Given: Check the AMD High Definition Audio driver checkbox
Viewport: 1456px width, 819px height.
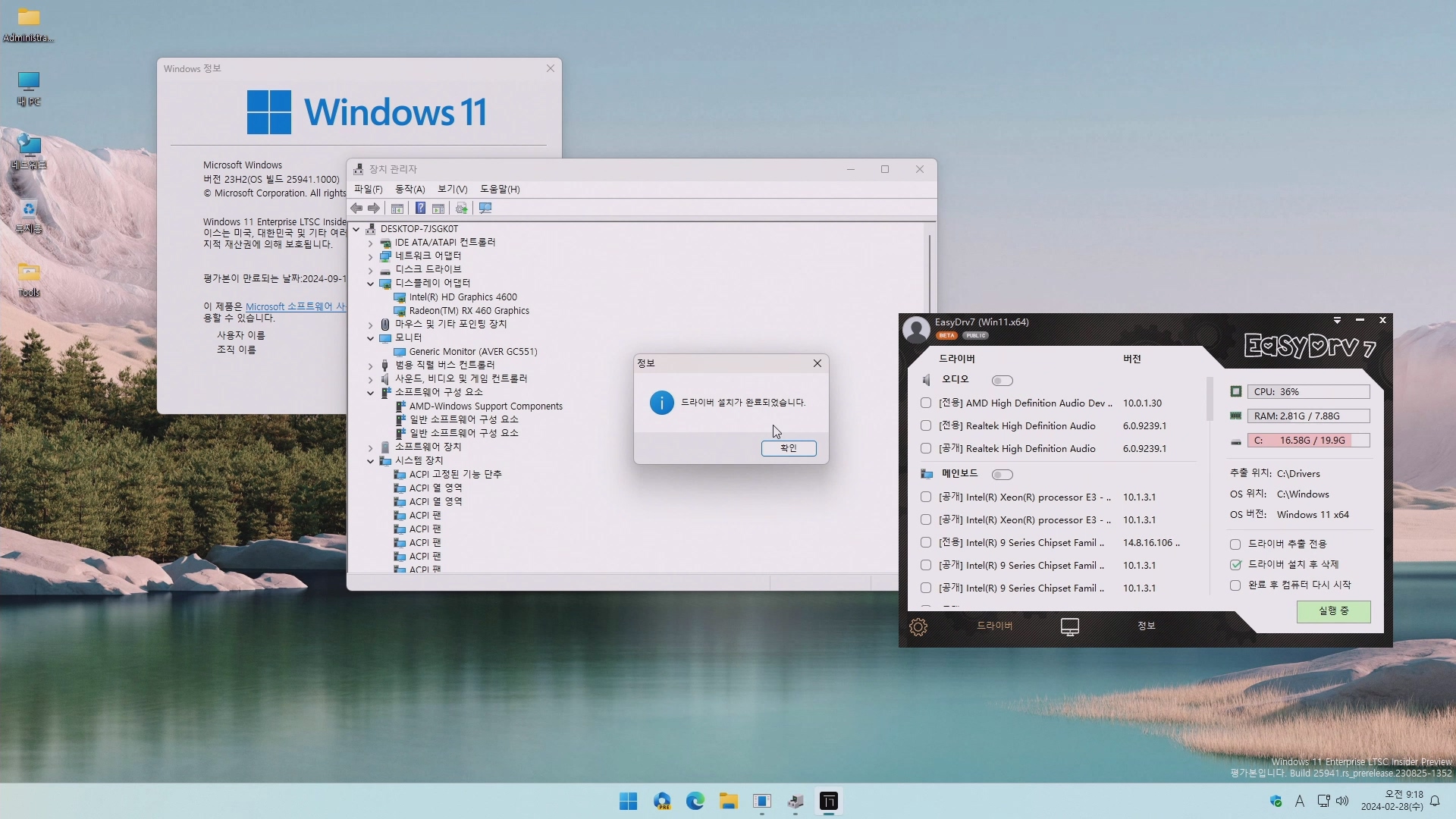Looking at the screenshot, I should click(926, 403).
